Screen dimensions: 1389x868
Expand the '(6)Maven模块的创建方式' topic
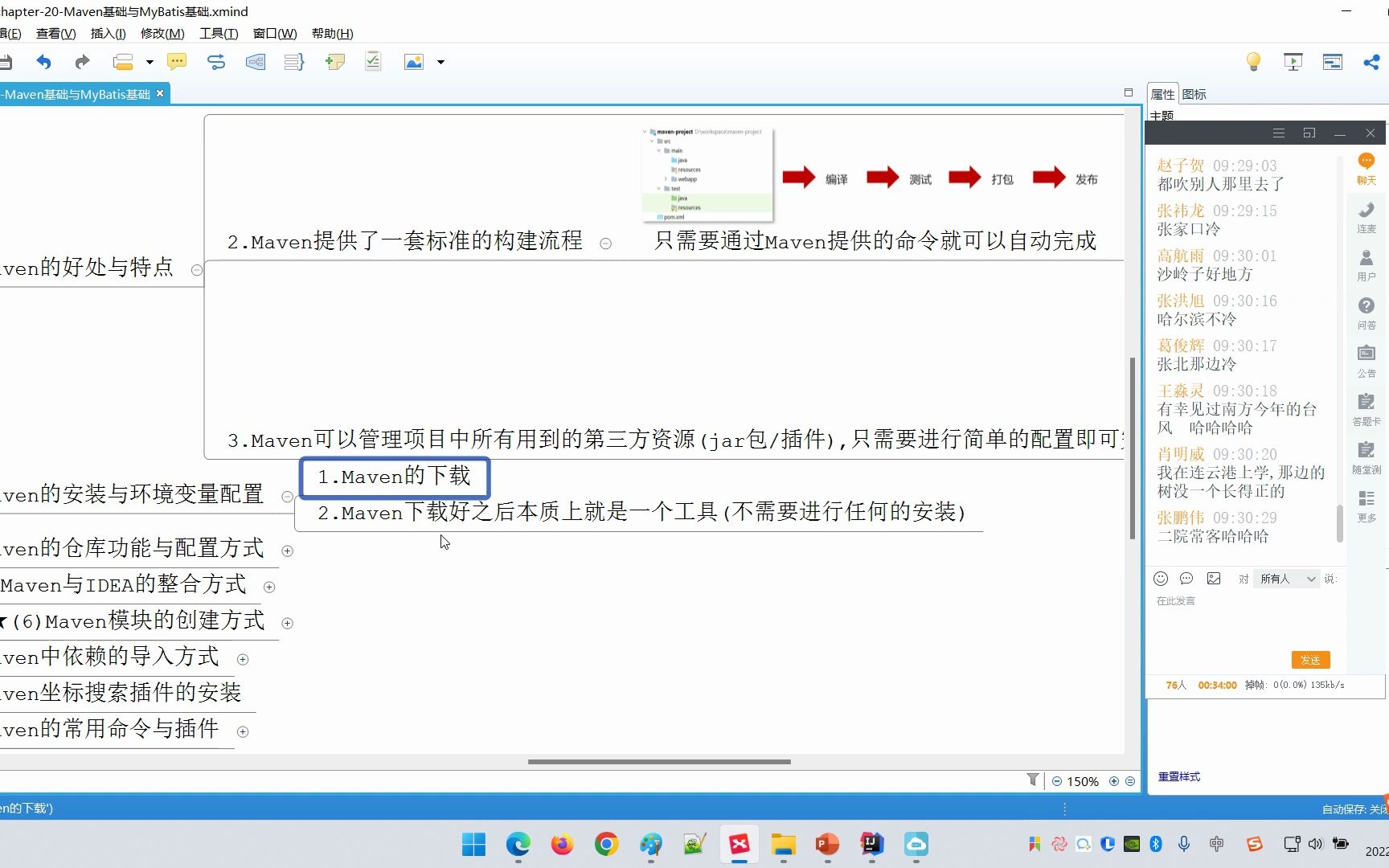click(x=287, y=623)
